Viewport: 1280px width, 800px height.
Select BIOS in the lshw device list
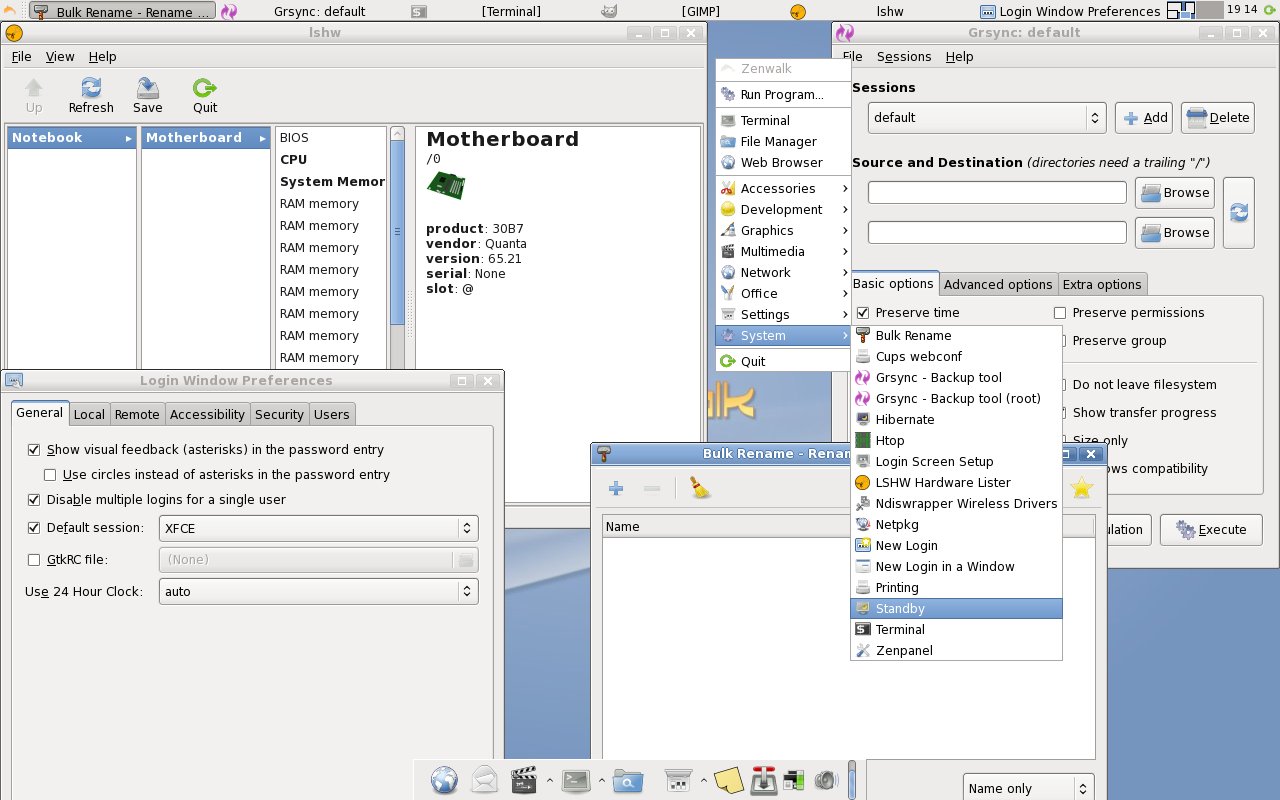point(330,137)
